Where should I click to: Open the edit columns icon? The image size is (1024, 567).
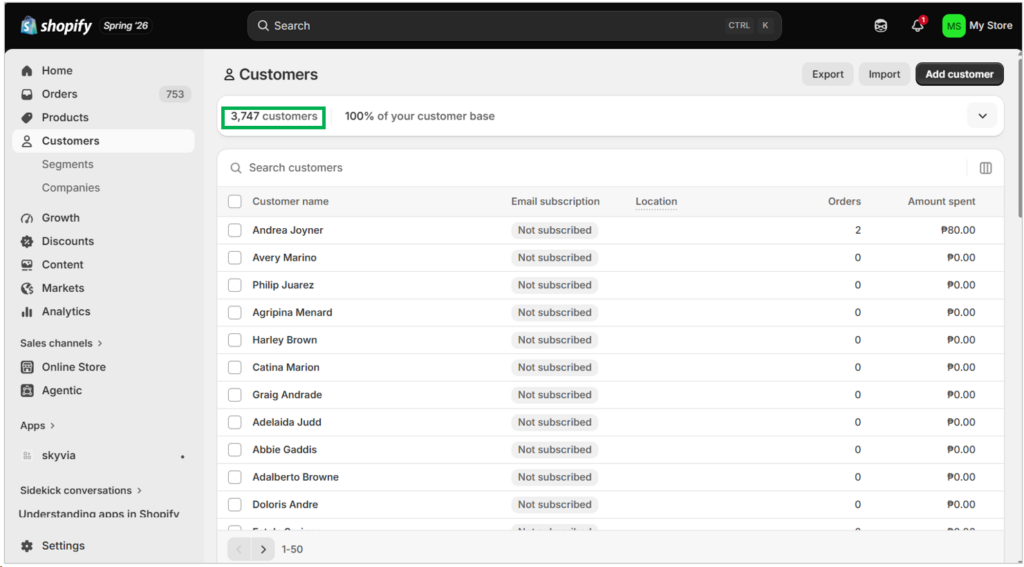point(985,168)
